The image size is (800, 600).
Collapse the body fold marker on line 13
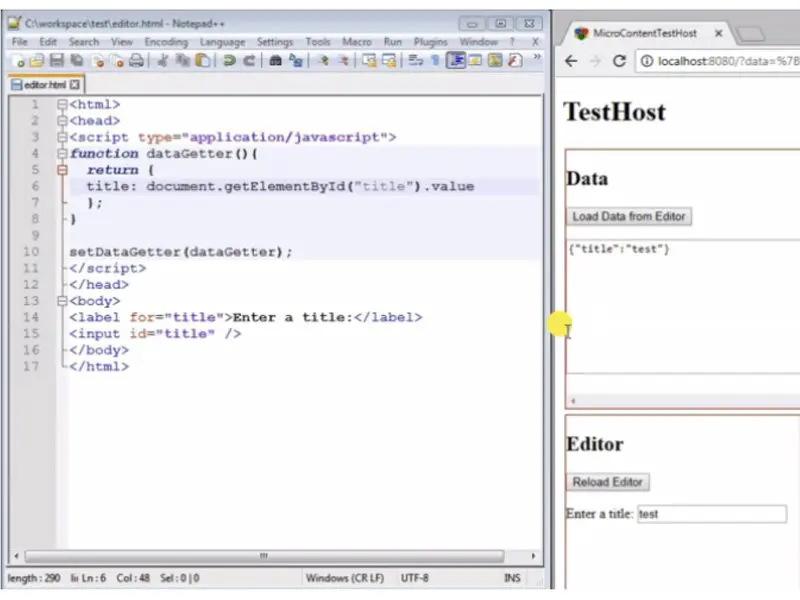[62, 301]
